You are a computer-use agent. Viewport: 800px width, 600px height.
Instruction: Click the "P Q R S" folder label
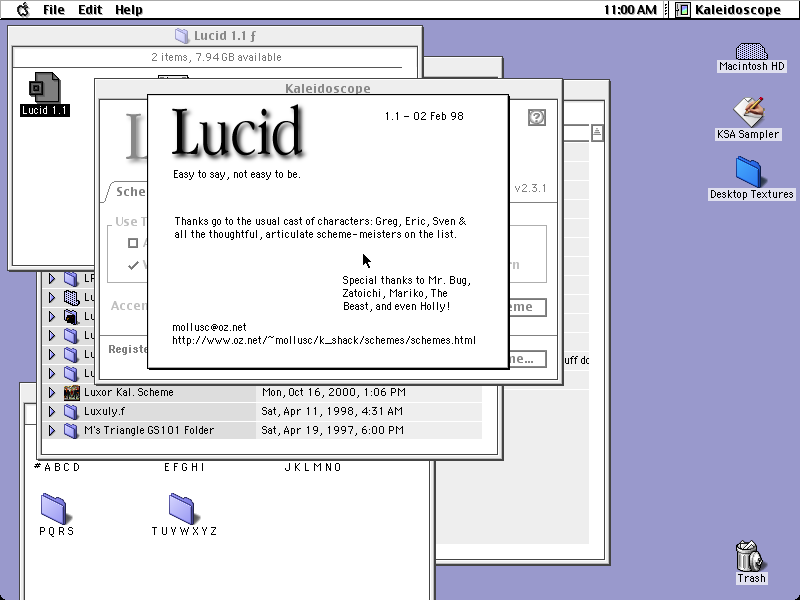pos(57,531)
